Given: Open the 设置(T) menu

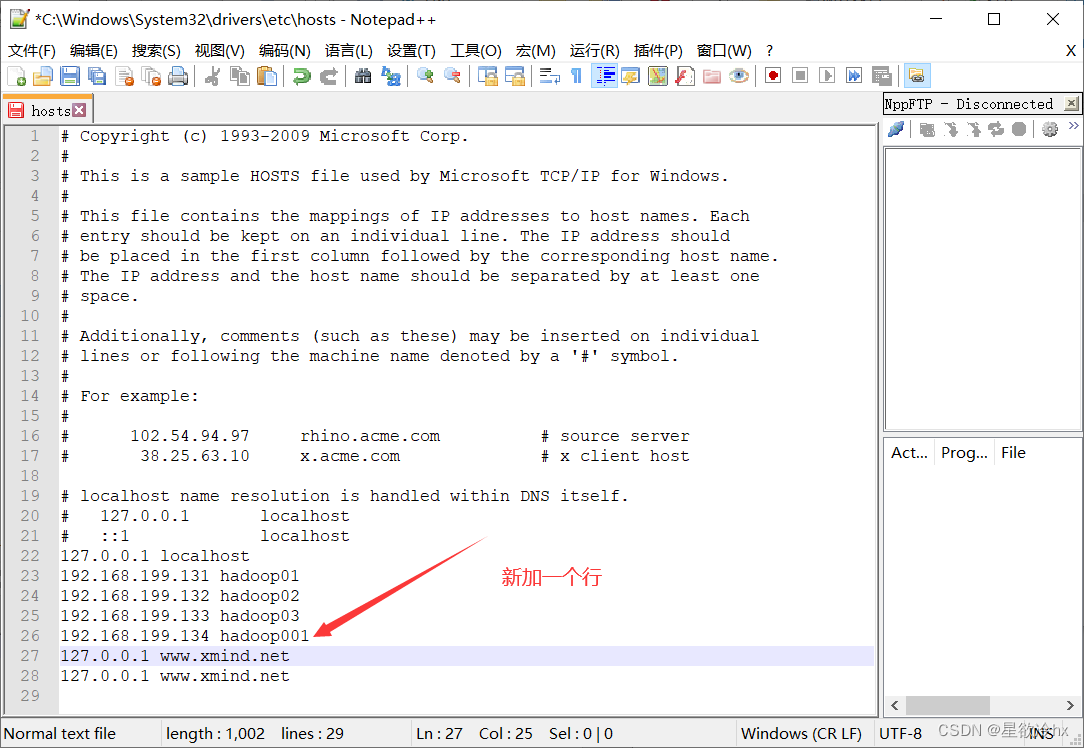Looking at the screenshot, I should (411, 50).
